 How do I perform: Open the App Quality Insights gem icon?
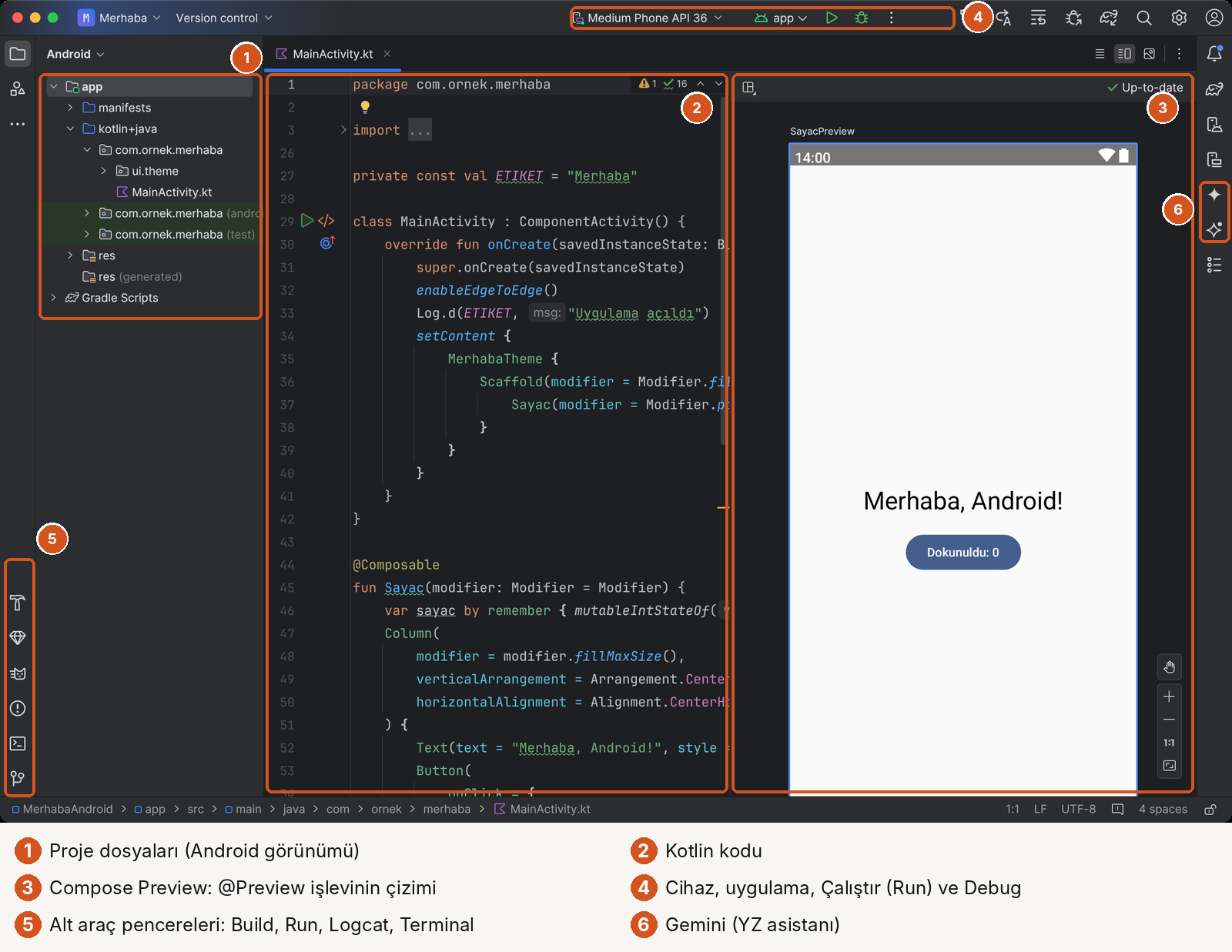18,638
